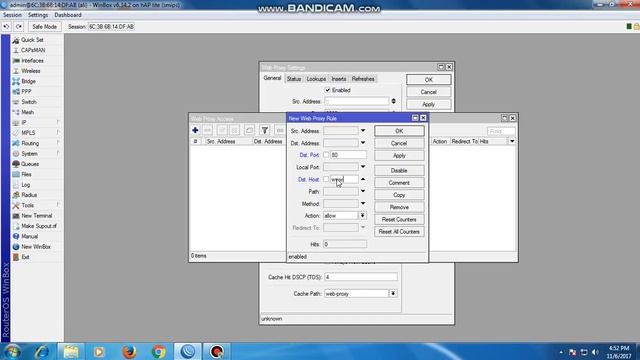The width and height of the screenshot is (640, 360).
Task: Open Bridge menu
Action: pos(28,81)
